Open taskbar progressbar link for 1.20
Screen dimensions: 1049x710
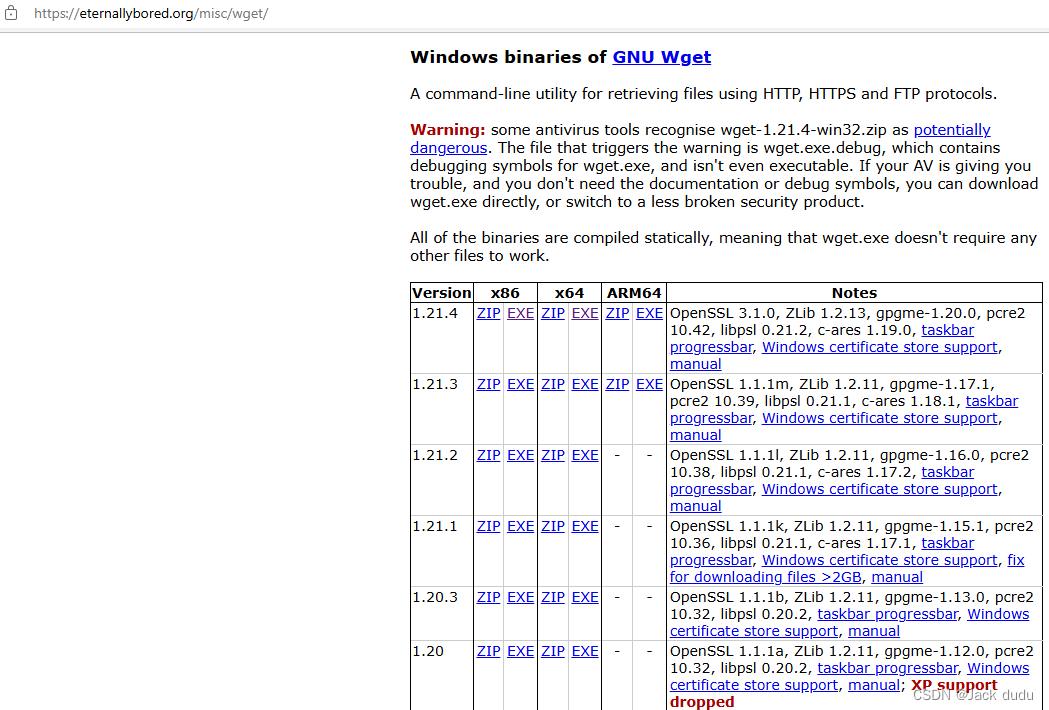888,668
